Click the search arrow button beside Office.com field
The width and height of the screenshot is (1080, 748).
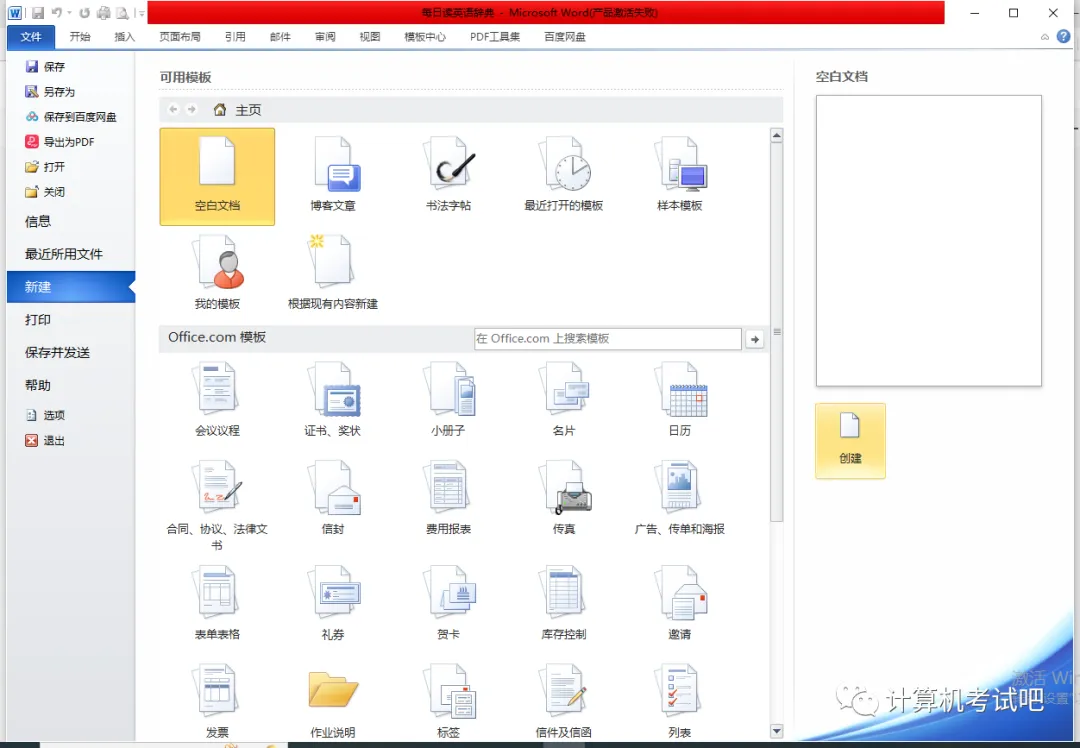755,339
